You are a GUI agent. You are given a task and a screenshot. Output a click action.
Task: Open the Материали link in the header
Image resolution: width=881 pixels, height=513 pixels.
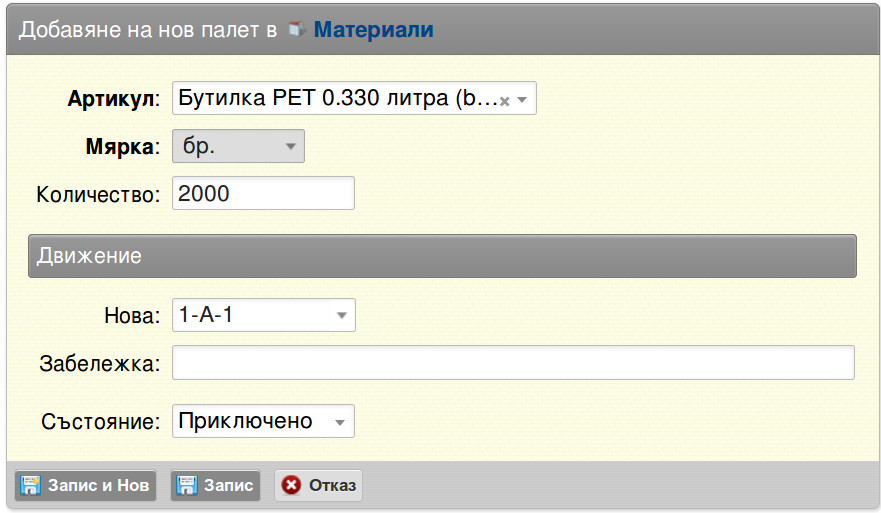pos(373,29)
